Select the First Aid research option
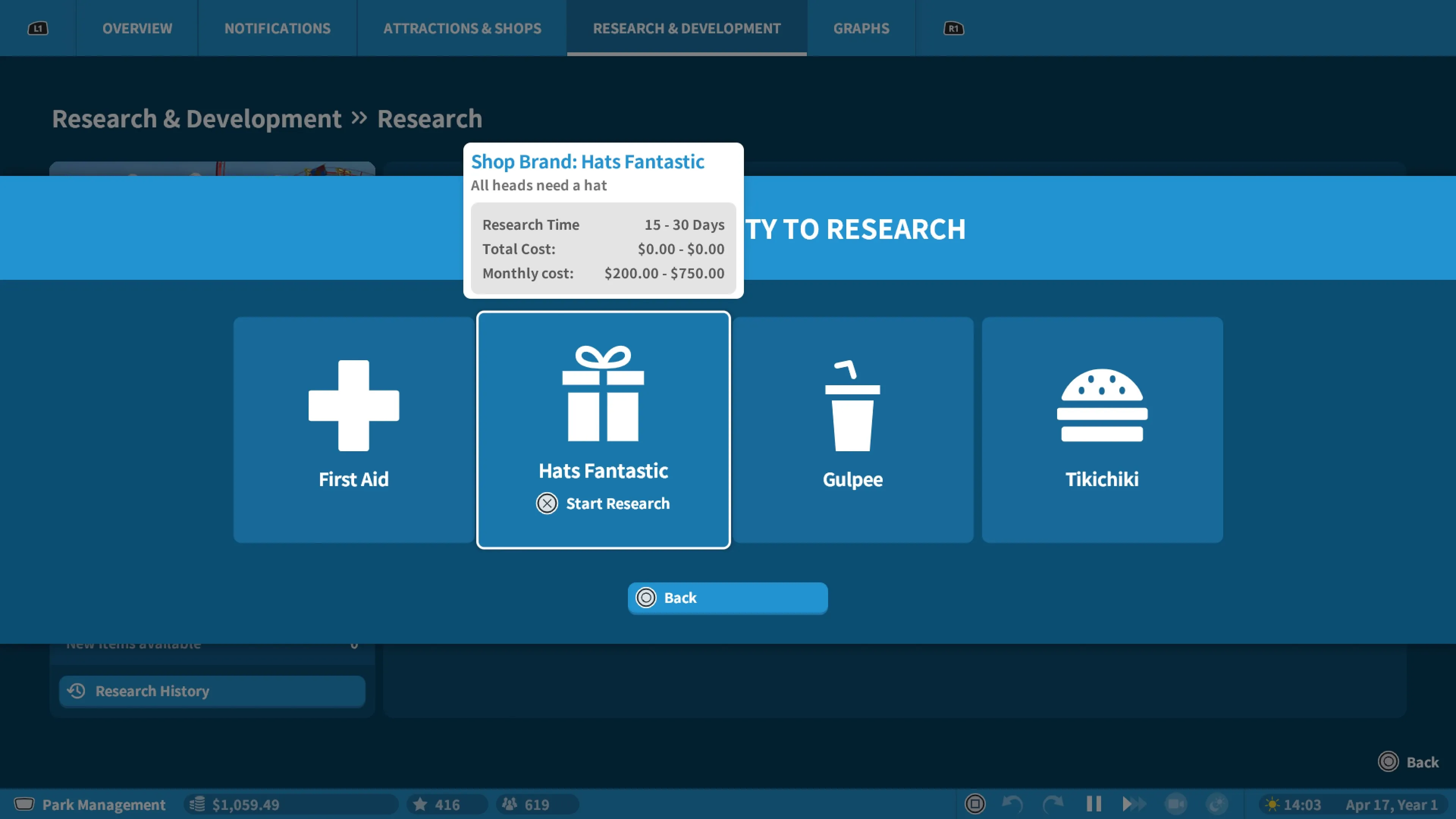This screenshot has height=819, width=1456. (353, 430)
